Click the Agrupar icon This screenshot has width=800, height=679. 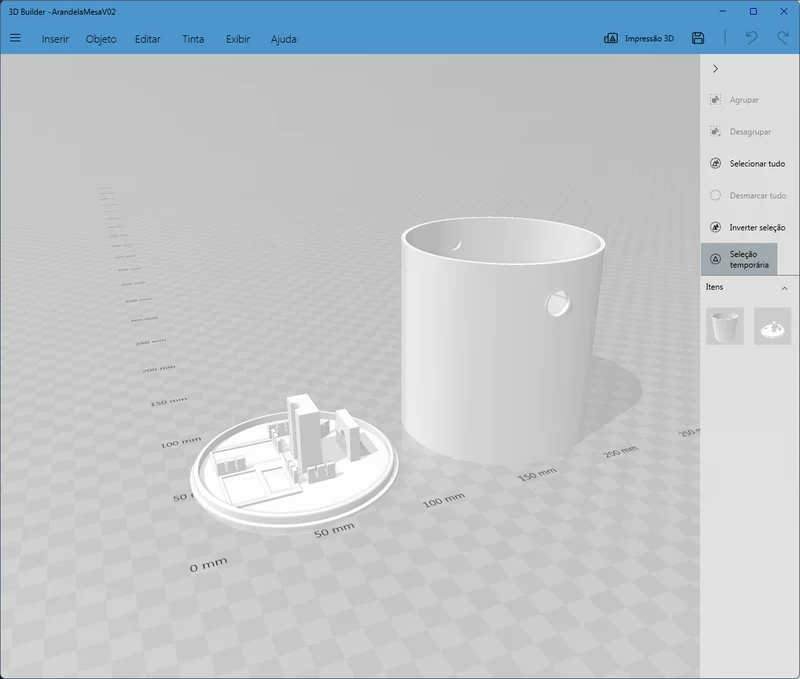pyautogui.click(x=715, y=99)
